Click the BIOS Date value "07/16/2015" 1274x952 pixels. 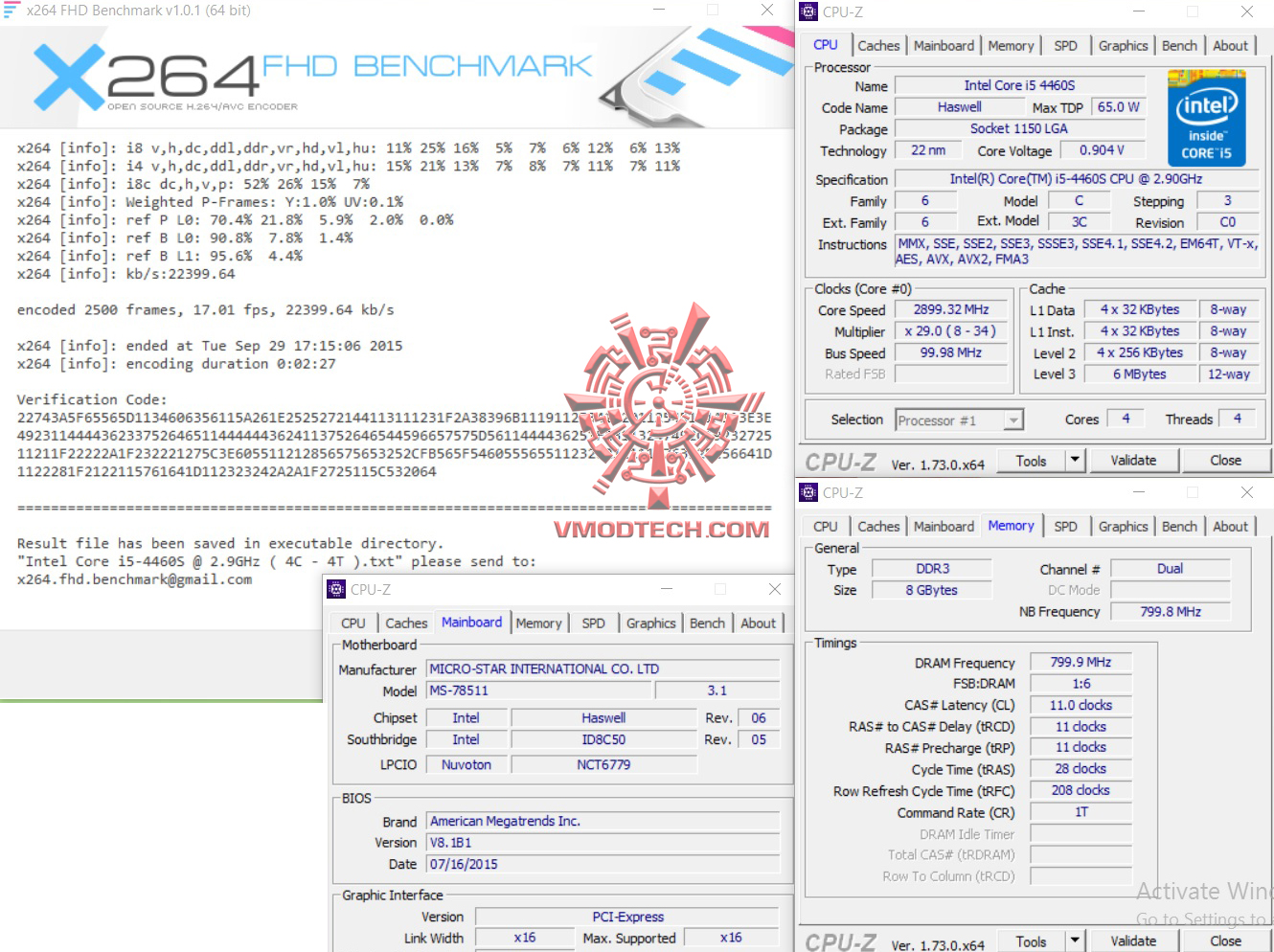pyautogui.click(x=603, y=865)
